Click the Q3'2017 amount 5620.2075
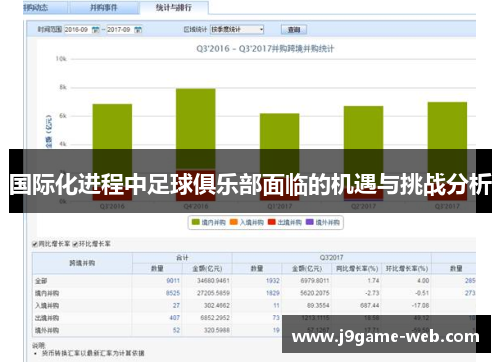500x362 pixels. pos(315,293)
